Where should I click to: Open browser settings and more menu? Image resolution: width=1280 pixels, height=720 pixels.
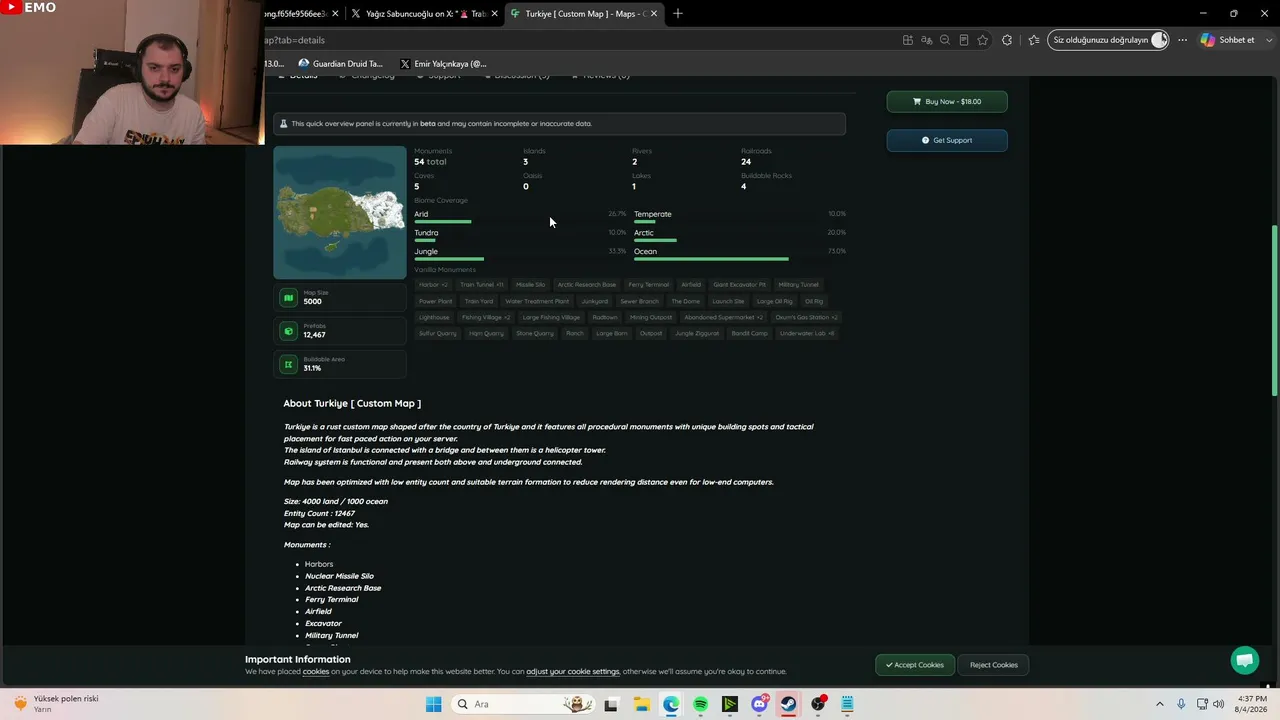pyautogui.click(x=1182, y=40)
